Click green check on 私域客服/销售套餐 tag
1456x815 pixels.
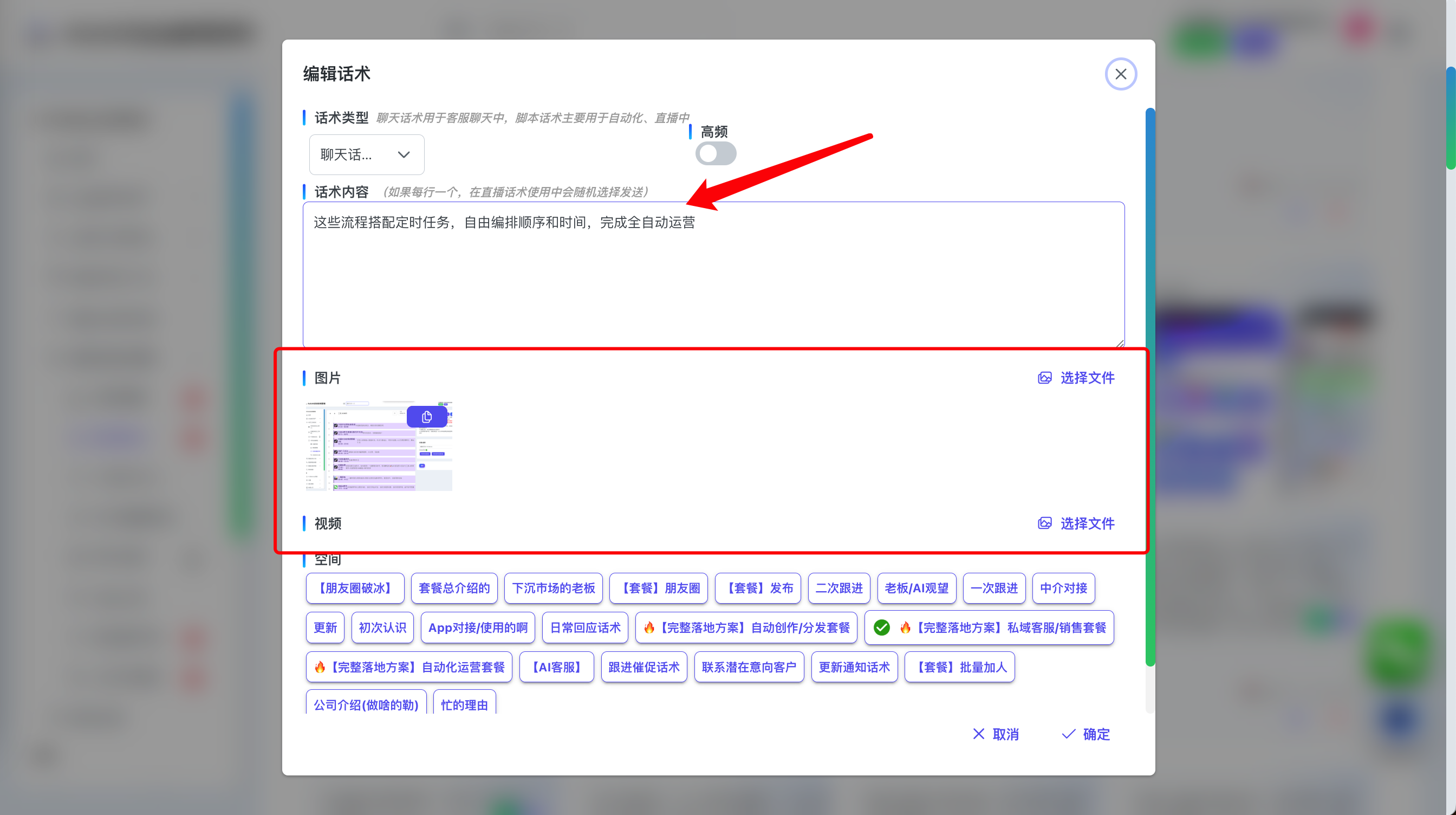(x=881, y=628)
